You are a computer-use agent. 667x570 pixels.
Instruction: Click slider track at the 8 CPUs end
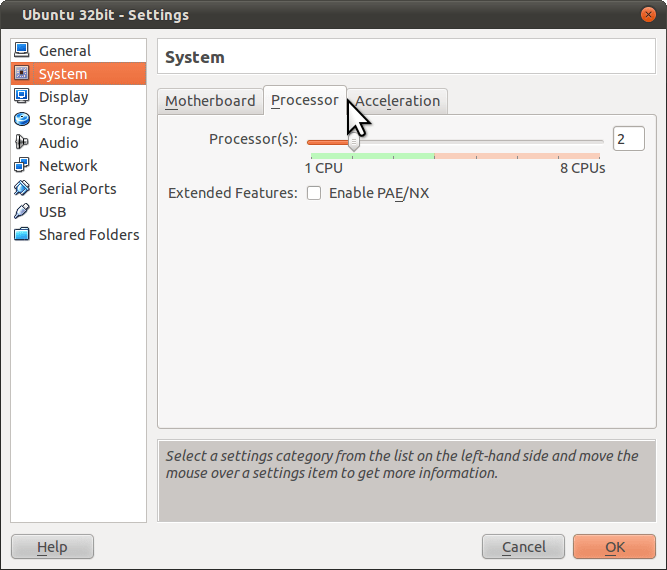tap(600, 142)
